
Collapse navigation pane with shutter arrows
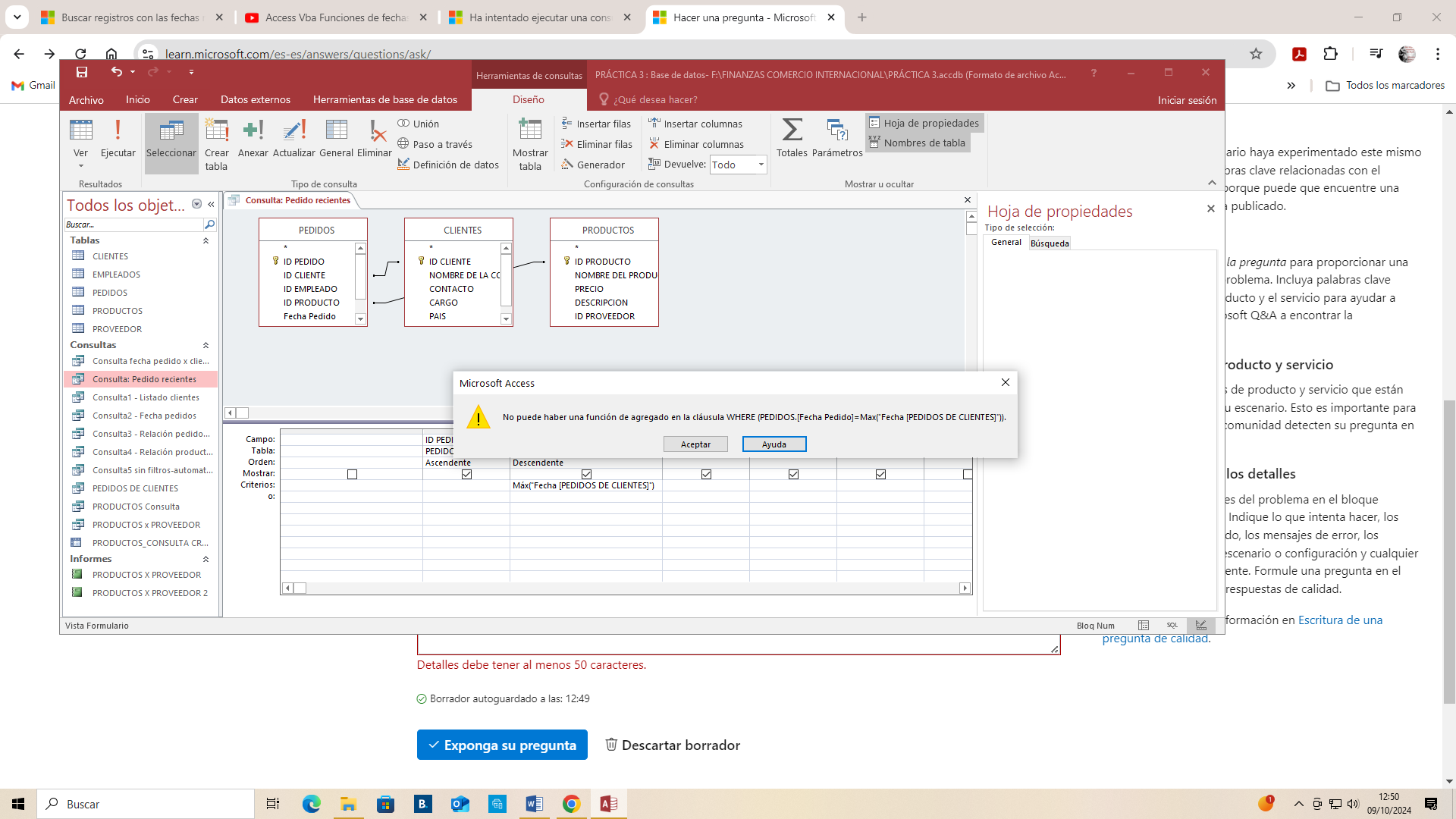(x=211, y=204)
